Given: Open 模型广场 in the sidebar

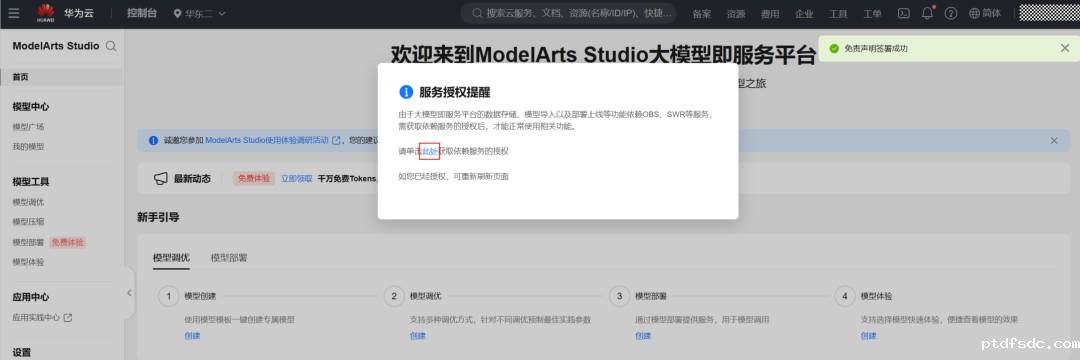Looking at the screenshot, I should [x=28, y=127].
